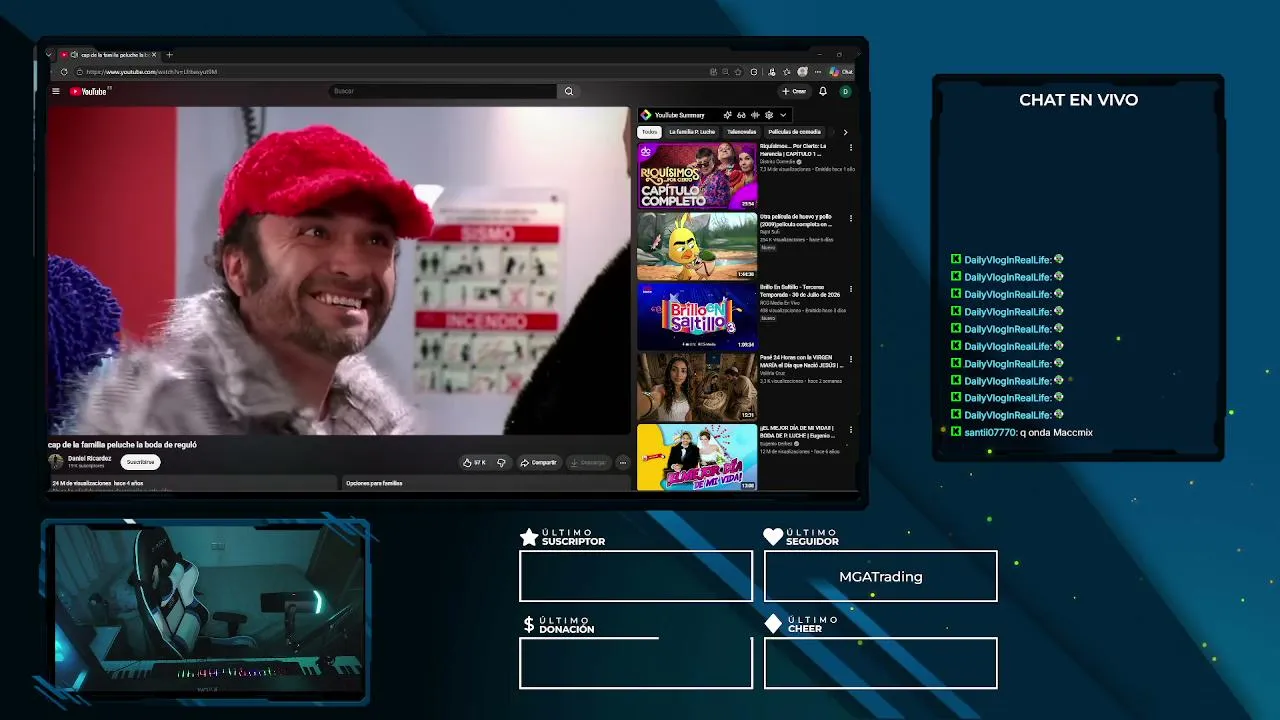
Task: Click the 'Suscribirse' button
Action: [140, 462]
